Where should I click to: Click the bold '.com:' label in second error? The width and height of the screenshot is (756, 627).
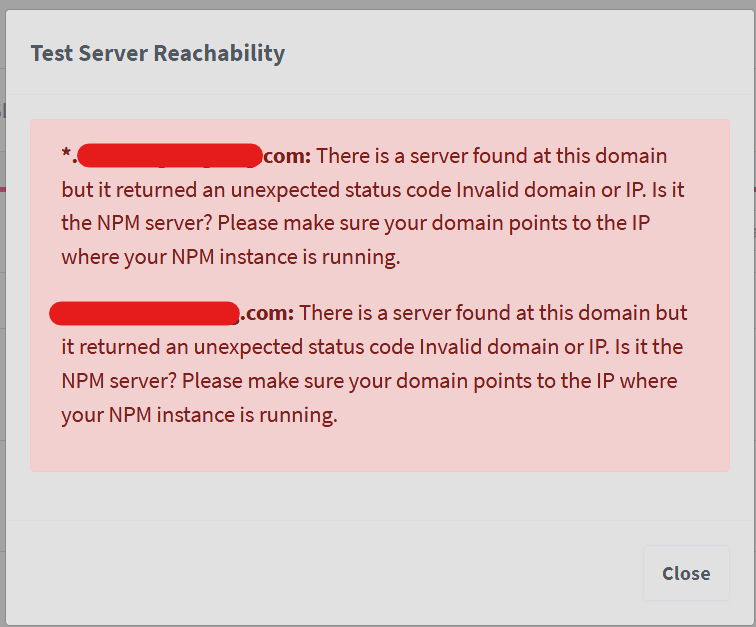coord(267,313)
